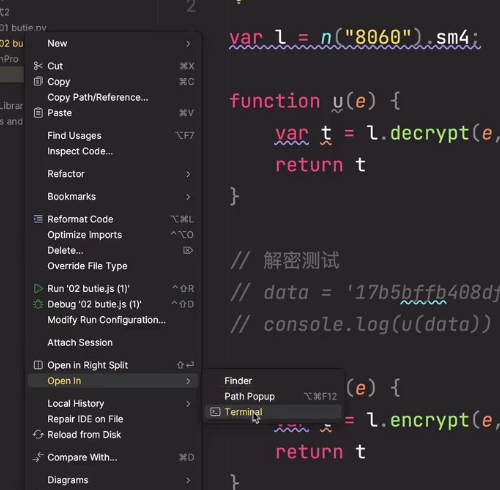Click the Compare With arrows icon
The height and width of the screenshot is (490, 500).
(38, 457)
